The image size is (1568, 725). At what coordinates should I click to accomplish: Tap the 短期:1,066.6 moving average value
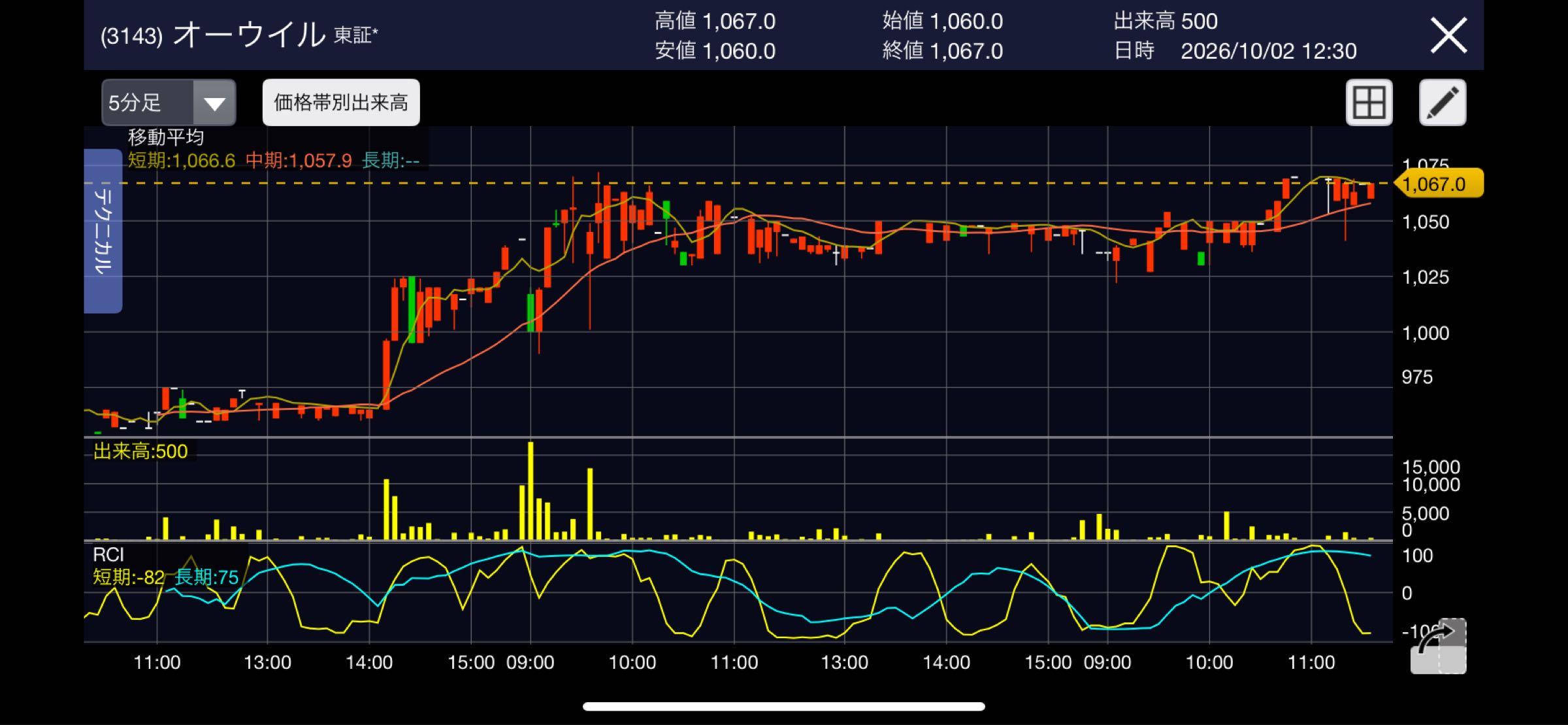[181, 160]
